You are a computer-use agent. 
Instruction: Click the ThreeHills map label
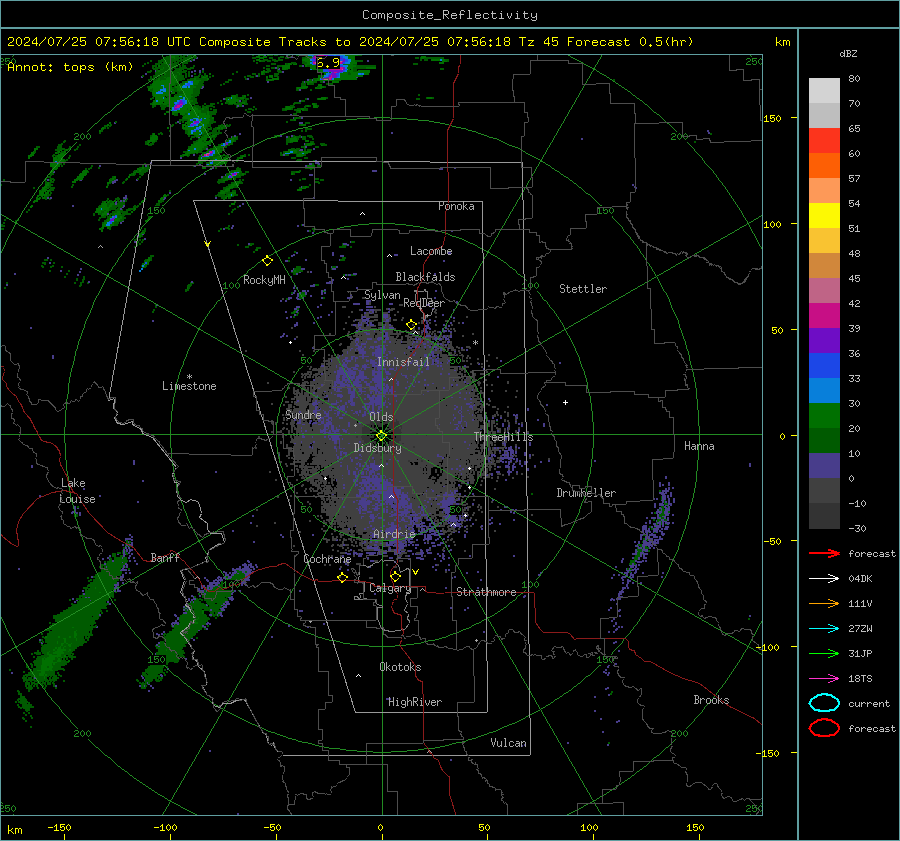503,437
